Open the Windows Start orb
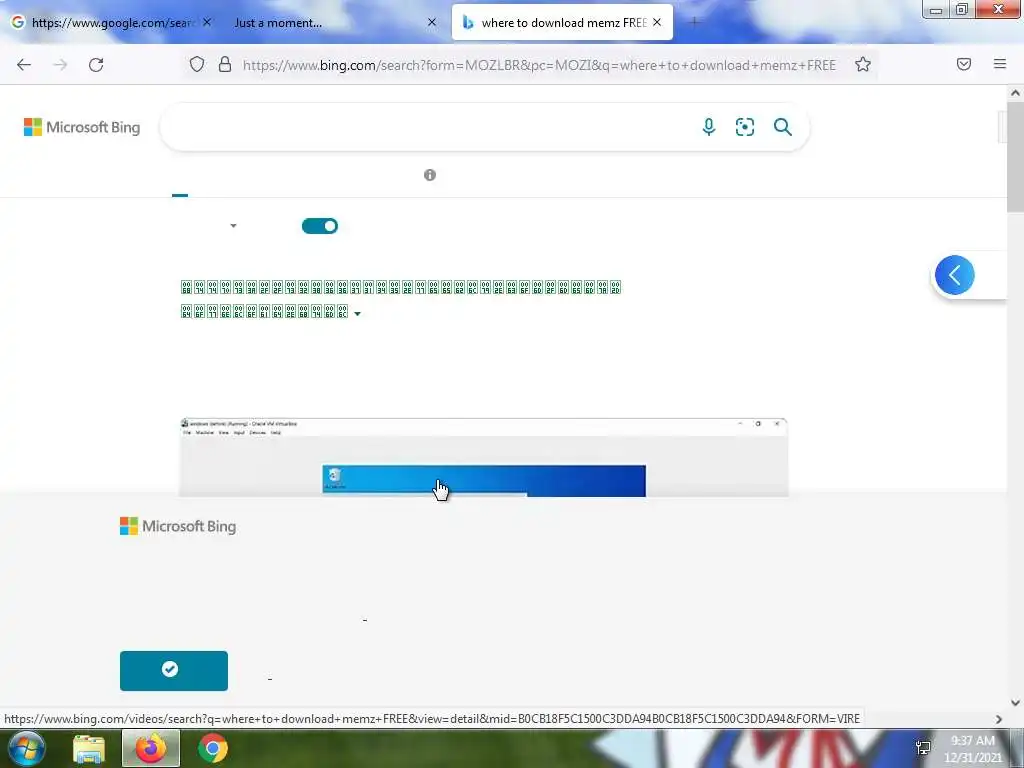This screenshot has width=1024, height=768. pos(26,748)
